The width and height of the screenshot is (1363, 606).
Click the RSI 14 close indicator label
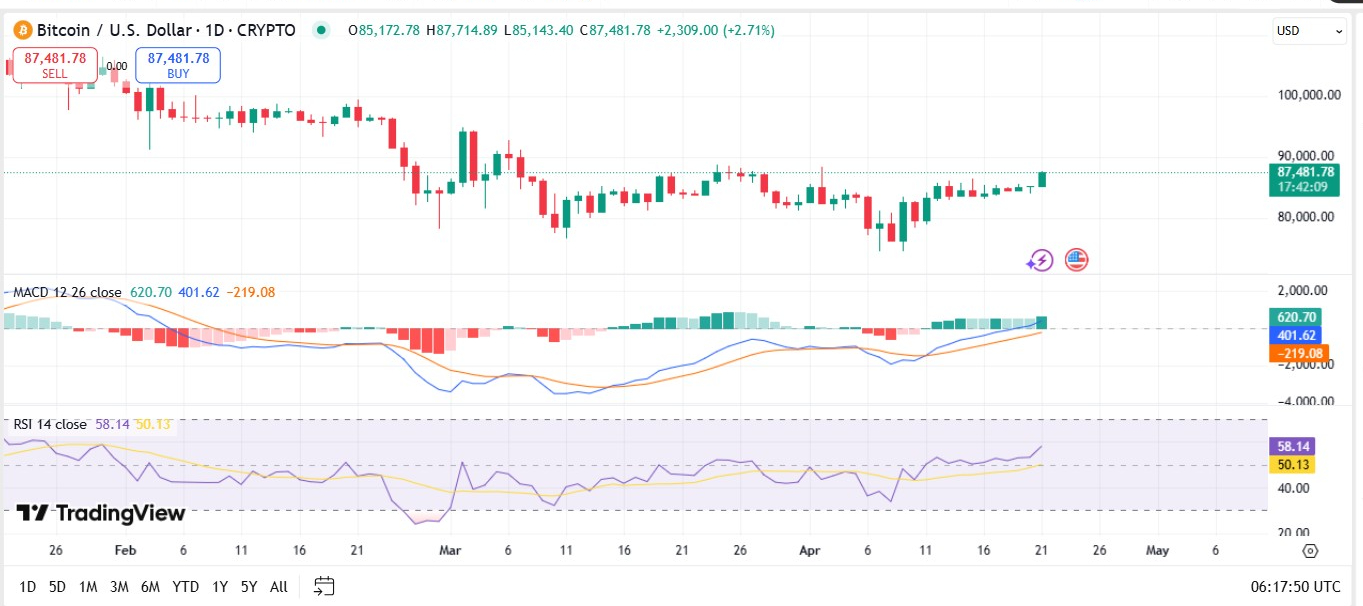point(50,424)
